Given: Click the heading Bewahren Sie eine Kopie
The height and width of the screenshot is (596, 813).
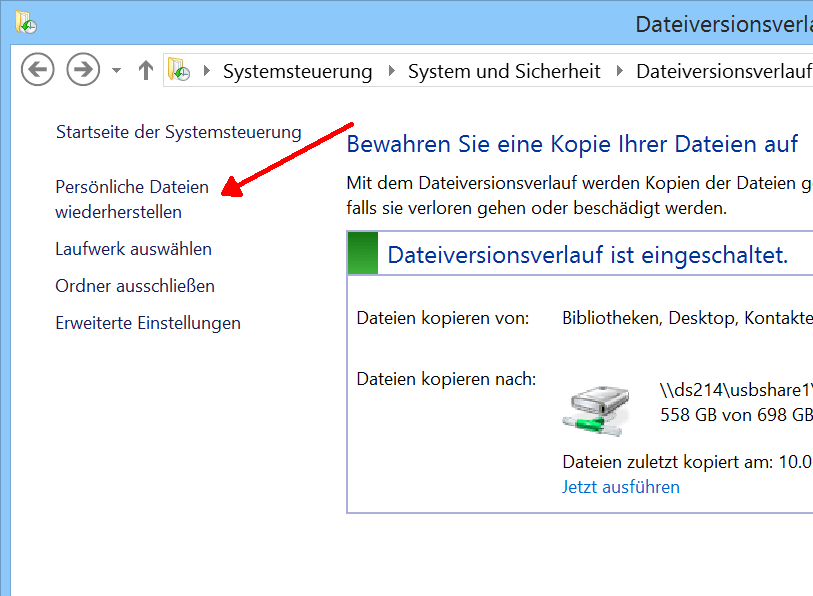Looking at the screenshot, I should pyautogui.click(x=572, y=144).
